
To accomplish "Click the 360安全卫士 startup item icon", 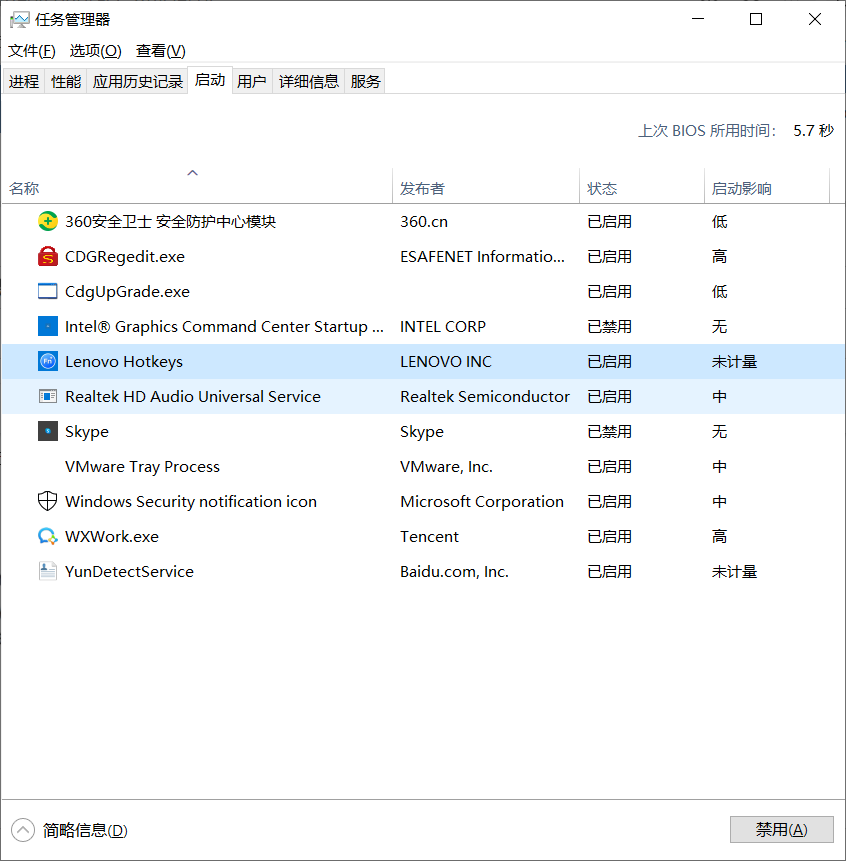I will point(48,221).
